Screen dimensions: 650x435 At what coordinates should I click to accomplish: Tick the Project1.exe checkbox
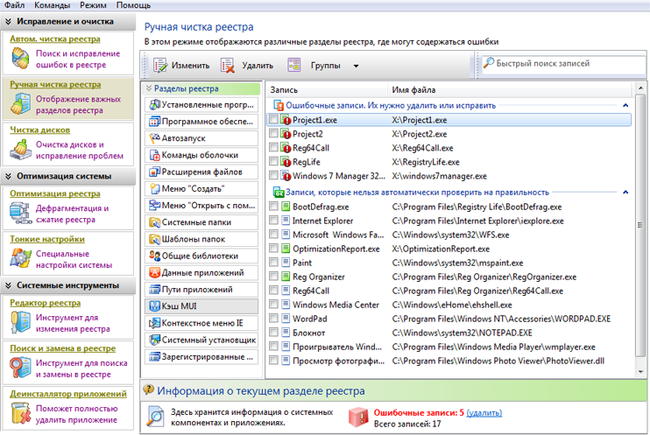pos(273,119)
